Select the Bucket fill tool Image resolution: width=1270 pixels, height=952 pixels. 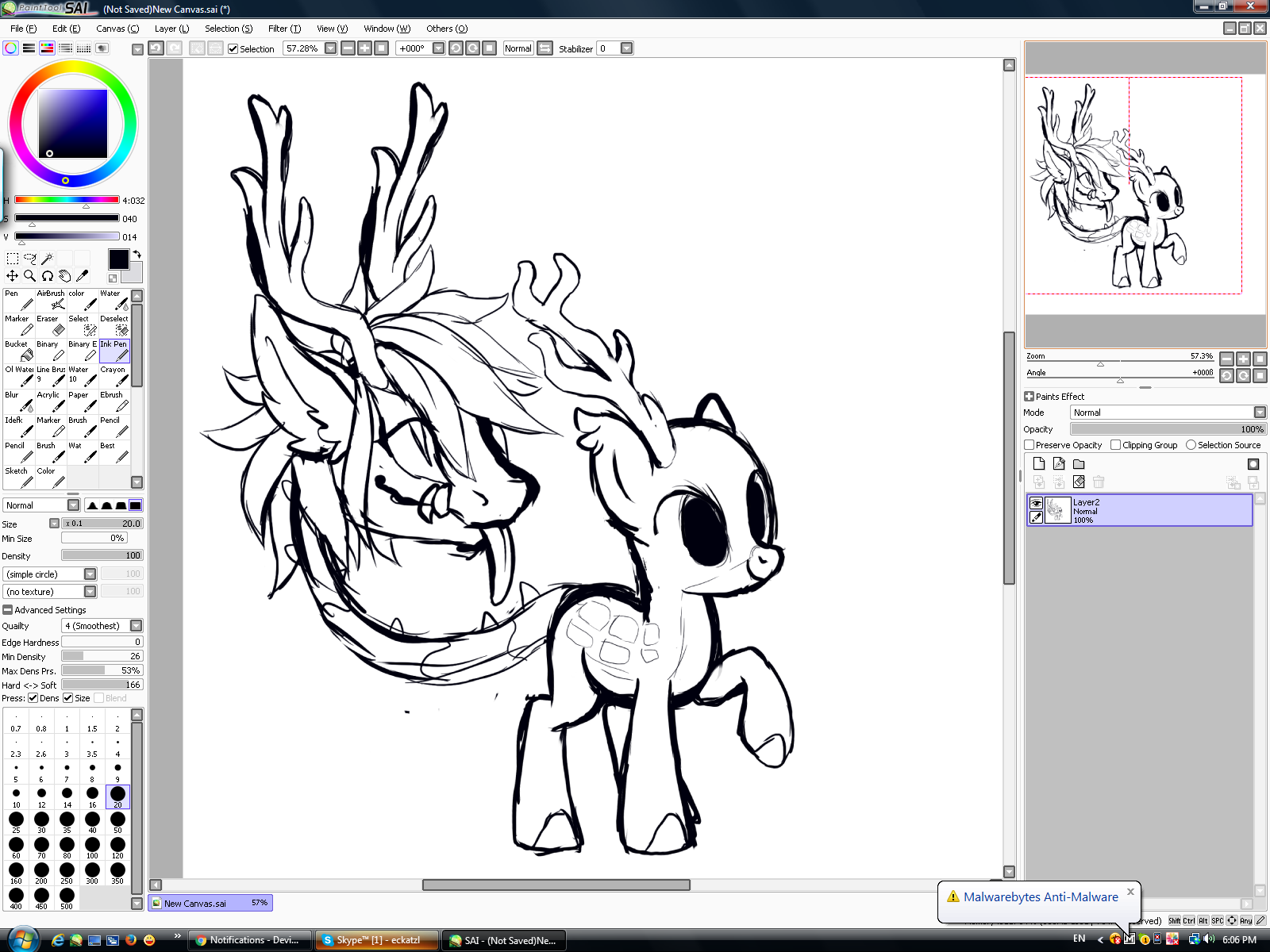[19, 351]
